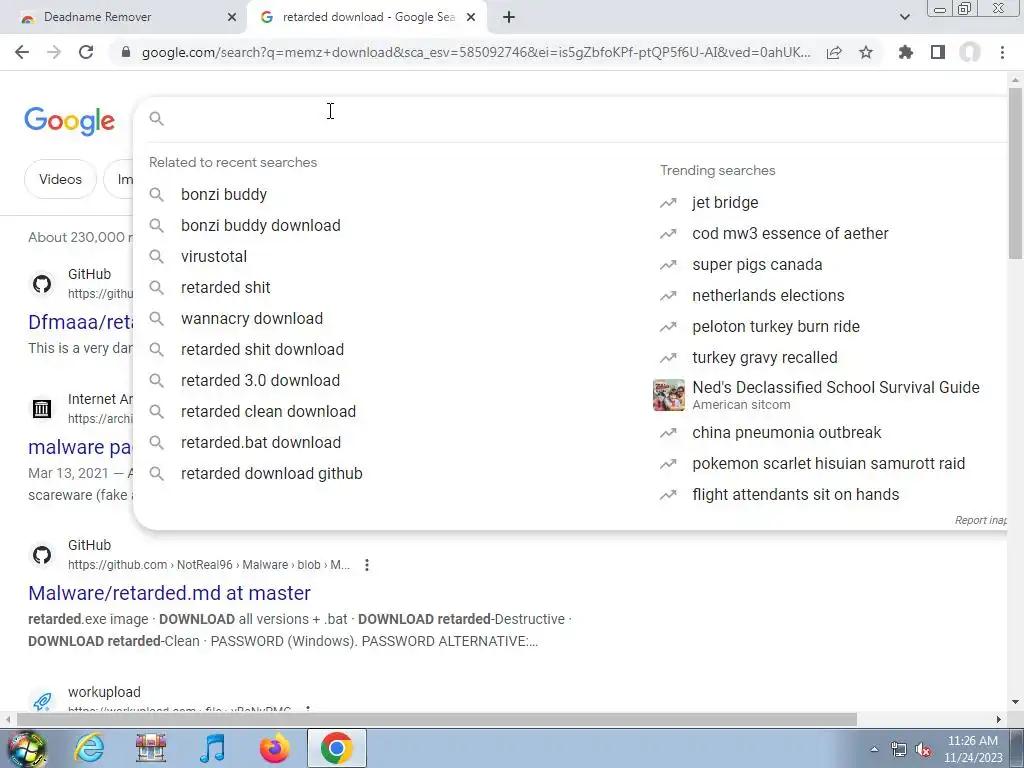Select trending 'netherlands elections'

768,296
